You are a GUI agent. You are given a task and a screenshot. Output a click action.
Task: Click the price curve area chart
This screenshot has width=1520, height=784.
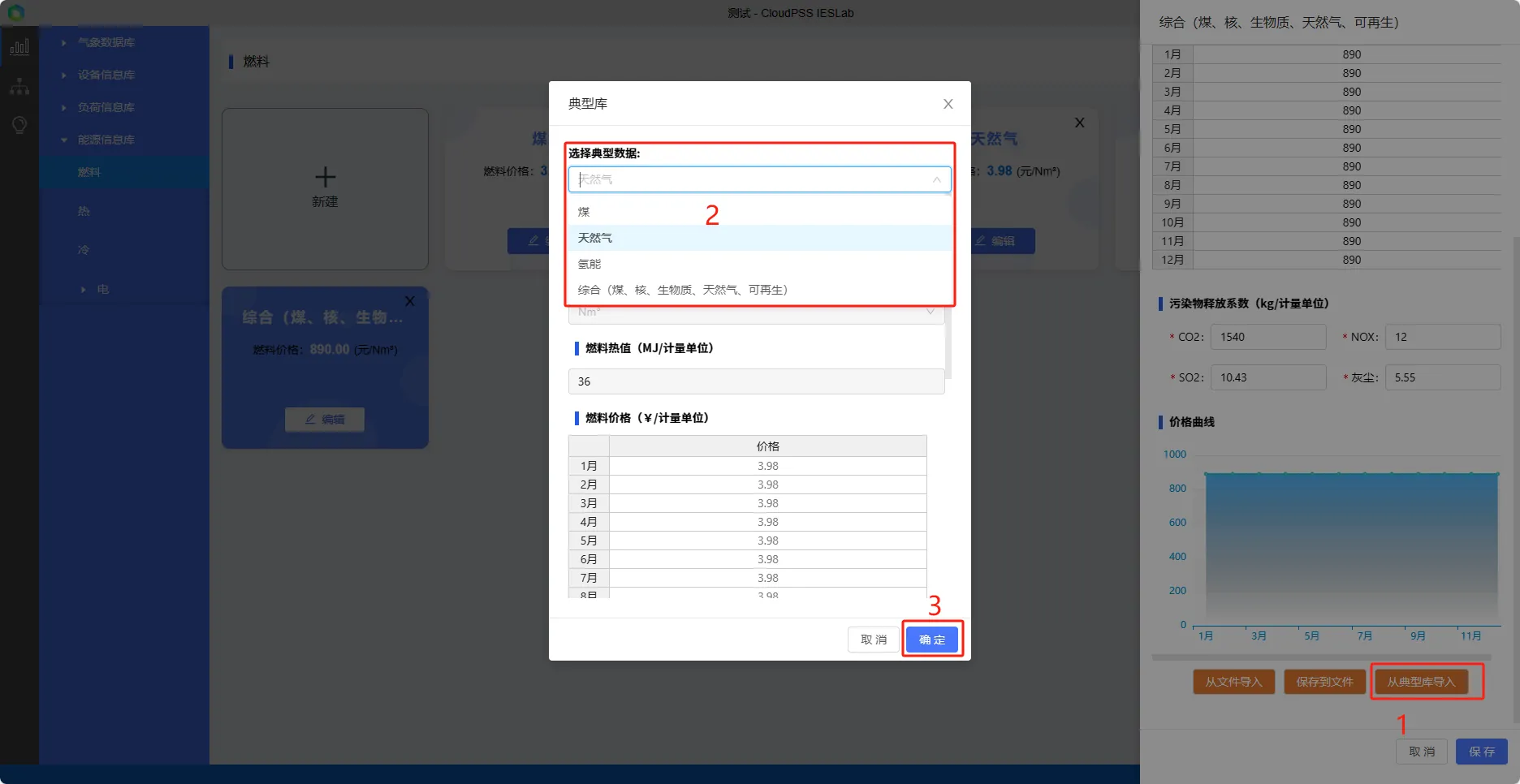[x=1351, y=549]
